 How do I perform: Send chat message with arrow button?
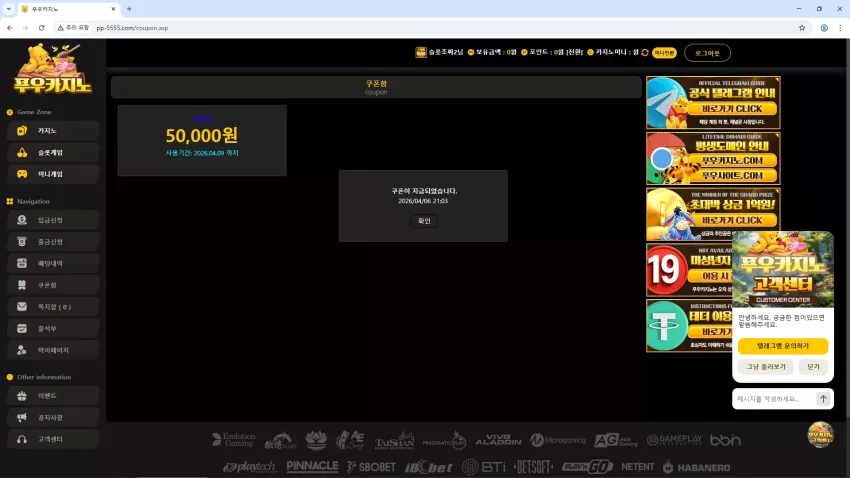[823, 399]
